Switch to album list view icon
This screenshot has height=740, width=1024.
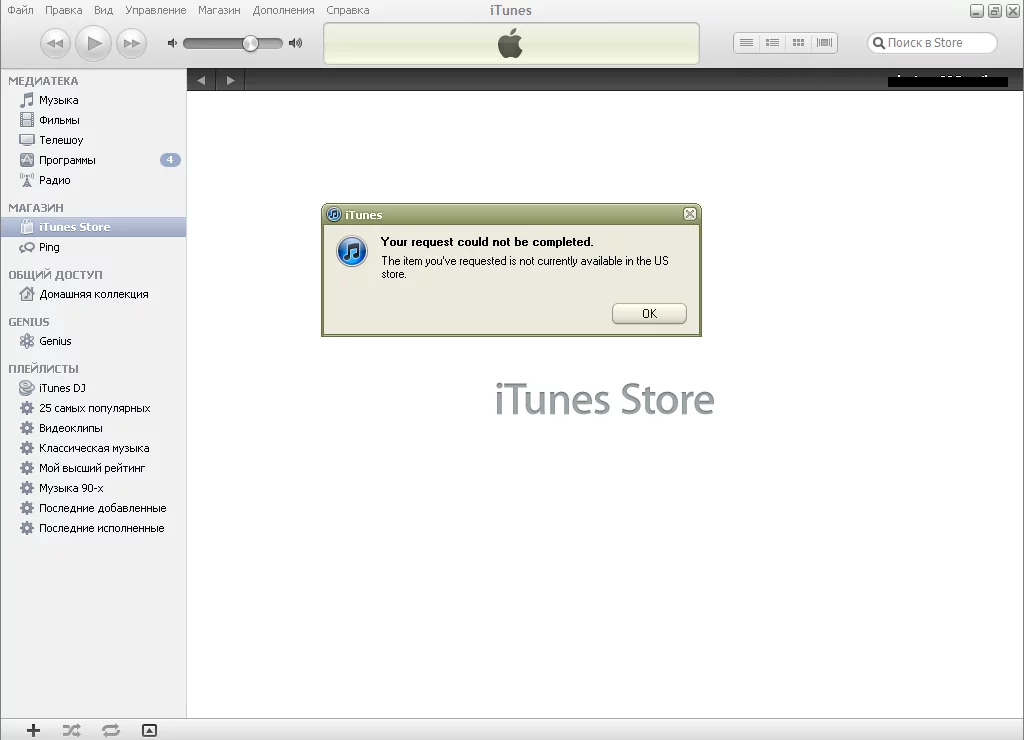click(773, 42)
